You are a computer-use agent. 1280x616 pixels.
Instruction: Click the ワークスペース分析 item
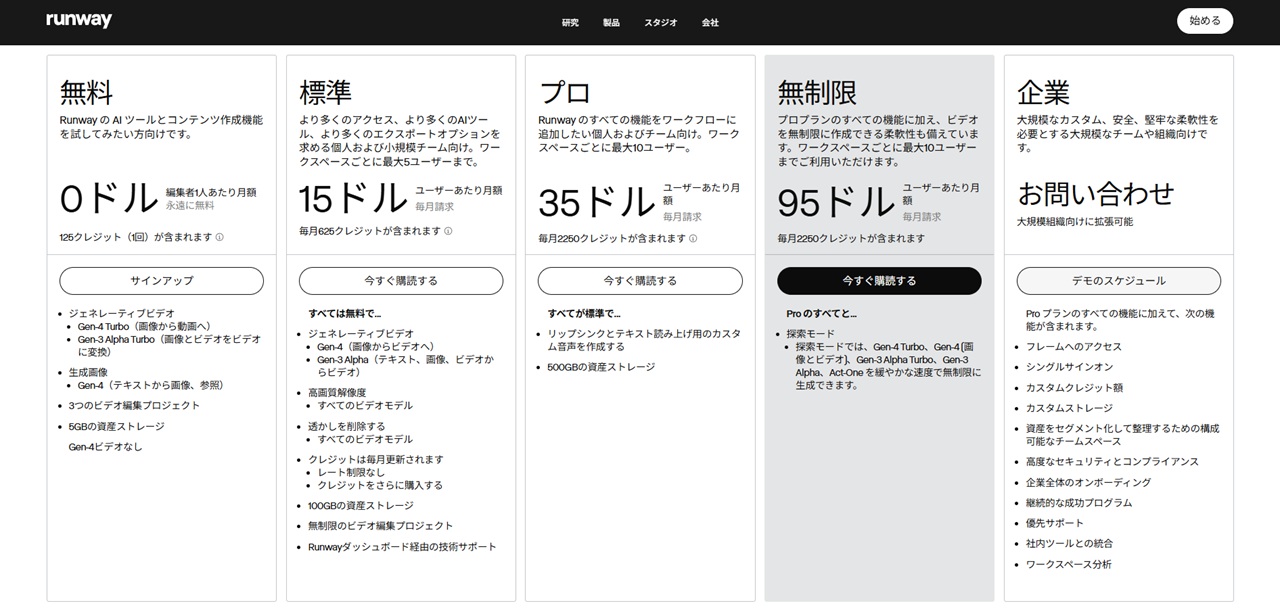(x=1069, y=565)
